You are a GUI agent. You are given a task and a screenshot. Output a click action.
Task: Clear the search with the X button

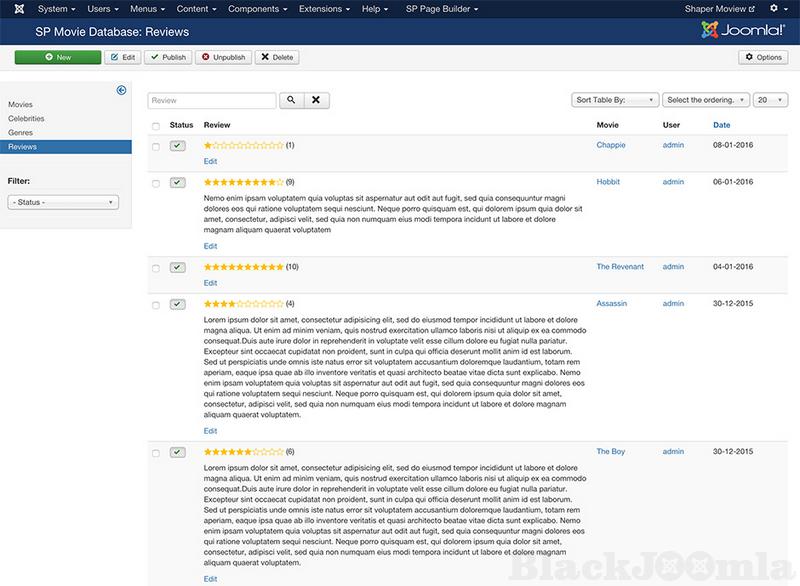(x=315, y=100)
